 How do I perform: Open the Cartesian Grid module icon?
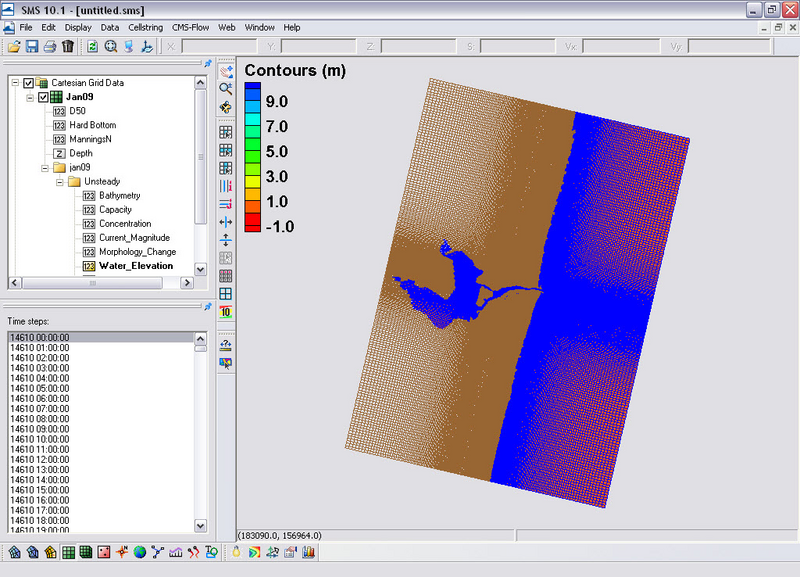coord(68,552)
